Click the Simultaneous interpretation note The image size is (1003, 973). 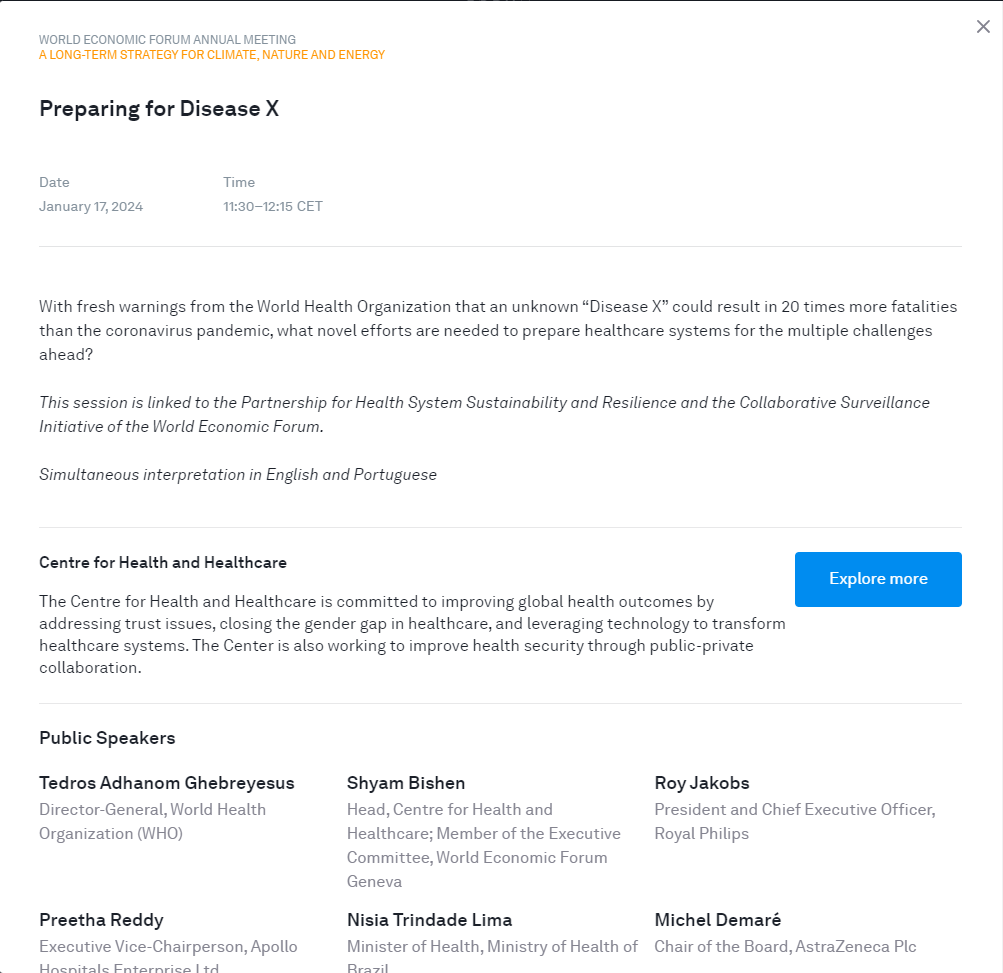point(238,475)
